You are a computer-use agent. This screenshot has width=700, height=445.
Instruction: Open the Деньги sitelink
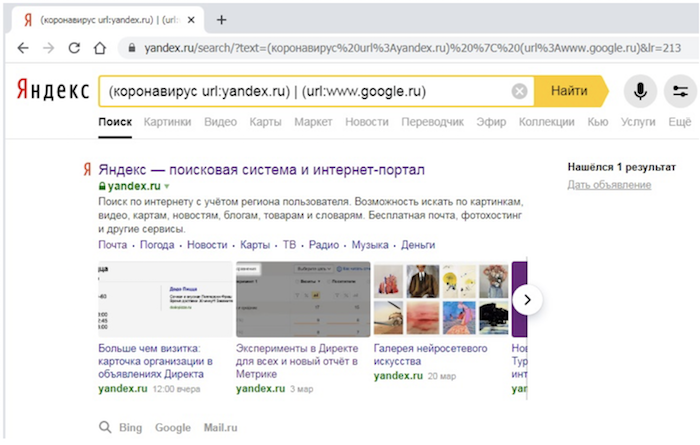click(418, 245)
